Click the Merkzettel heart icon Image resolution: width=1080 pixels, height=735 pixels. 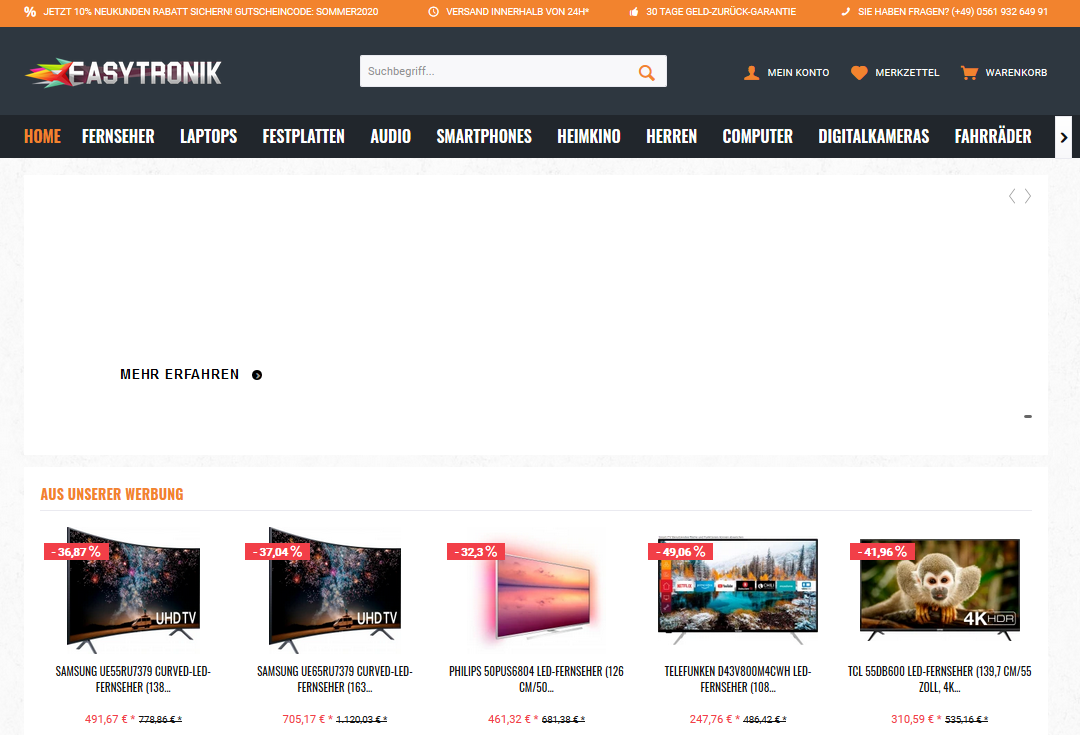859,72
